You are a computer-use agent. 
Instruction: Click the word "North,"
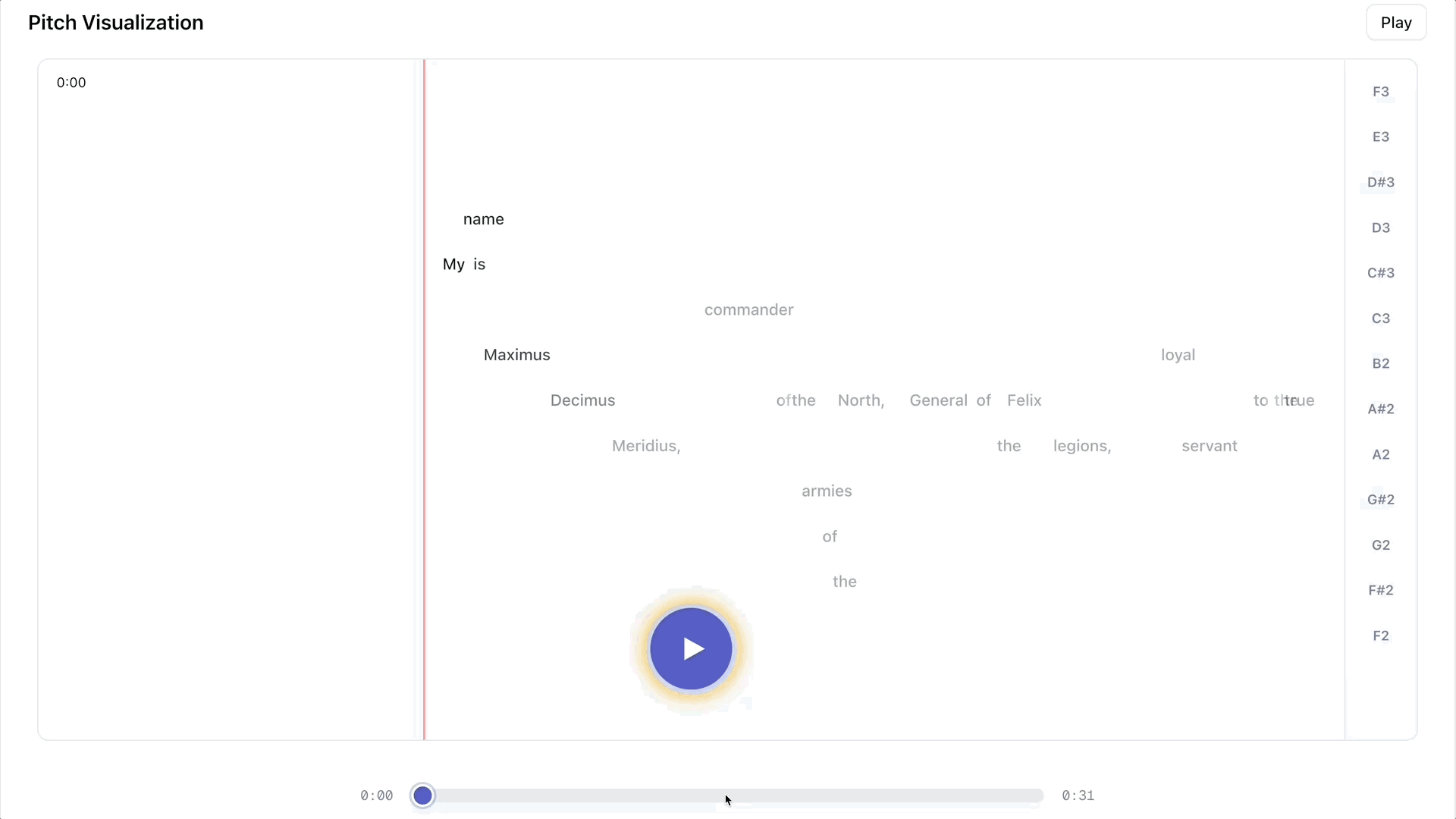(861, 400)
